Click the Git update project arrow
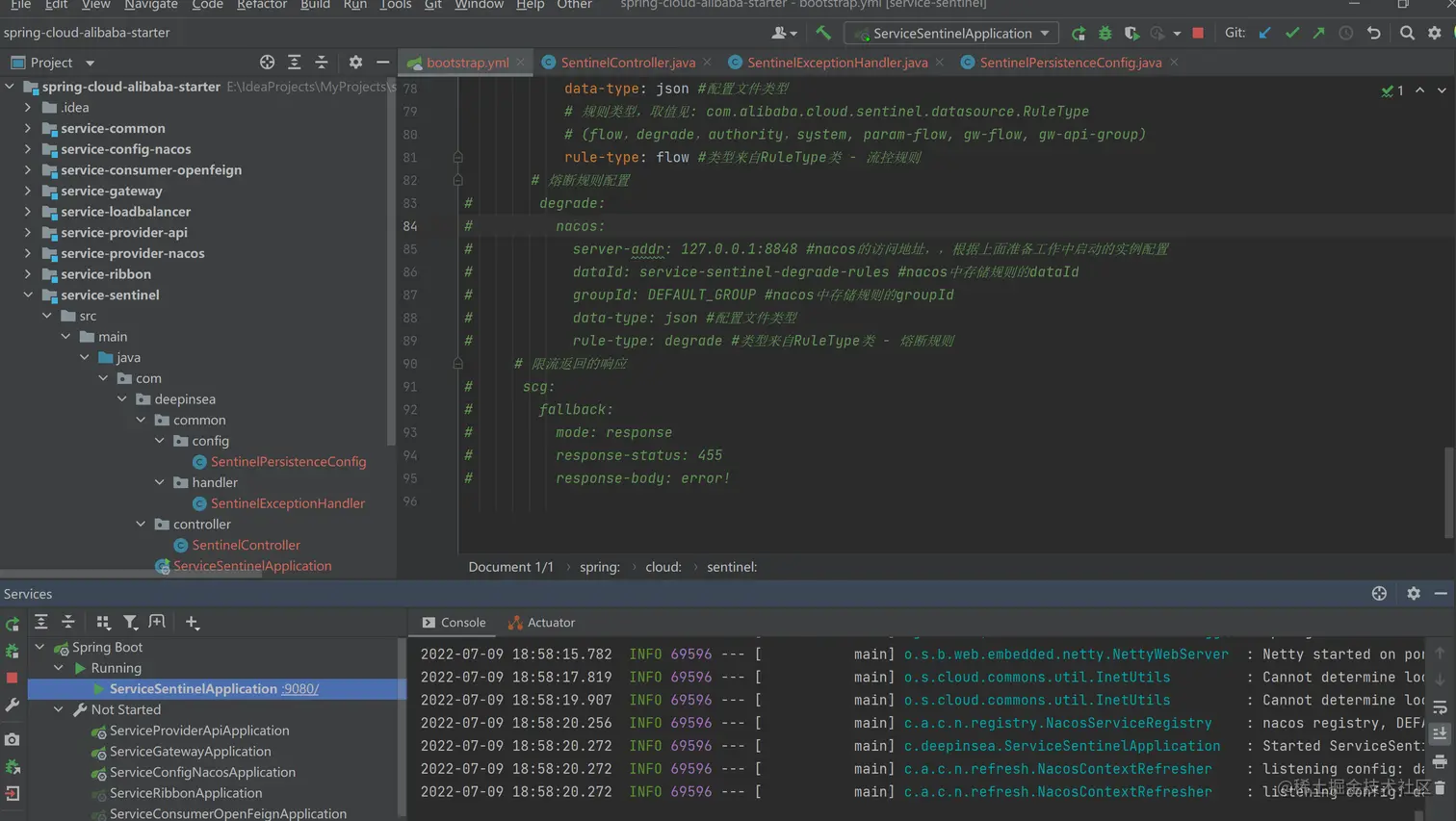 [x=1265, y=33]
